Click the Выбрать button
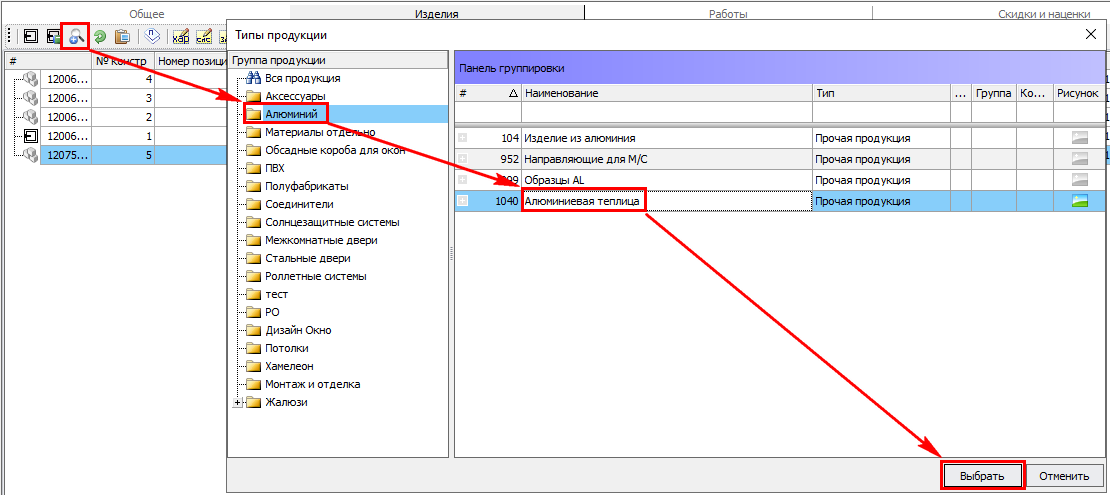This screenshot has width=1110, height=495. (982, 476)
